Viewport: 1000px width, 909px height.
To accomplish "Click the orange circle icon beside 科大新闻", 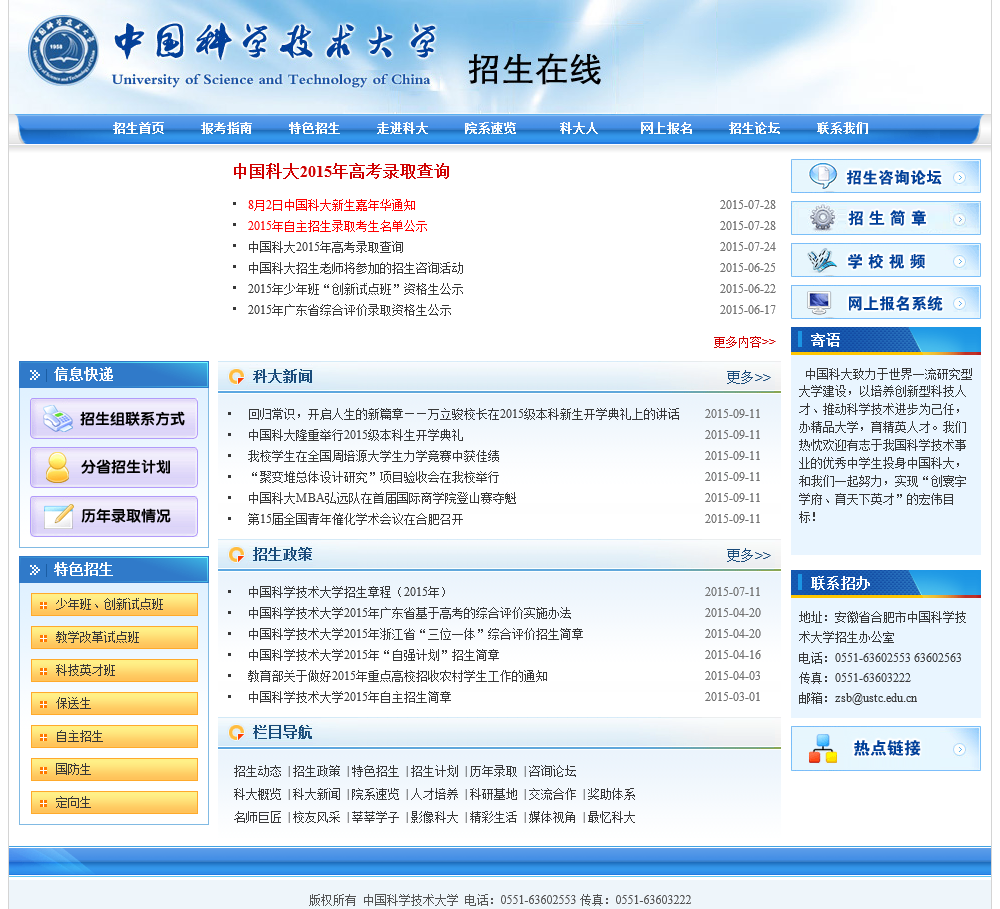I will [x=237, y=377].
